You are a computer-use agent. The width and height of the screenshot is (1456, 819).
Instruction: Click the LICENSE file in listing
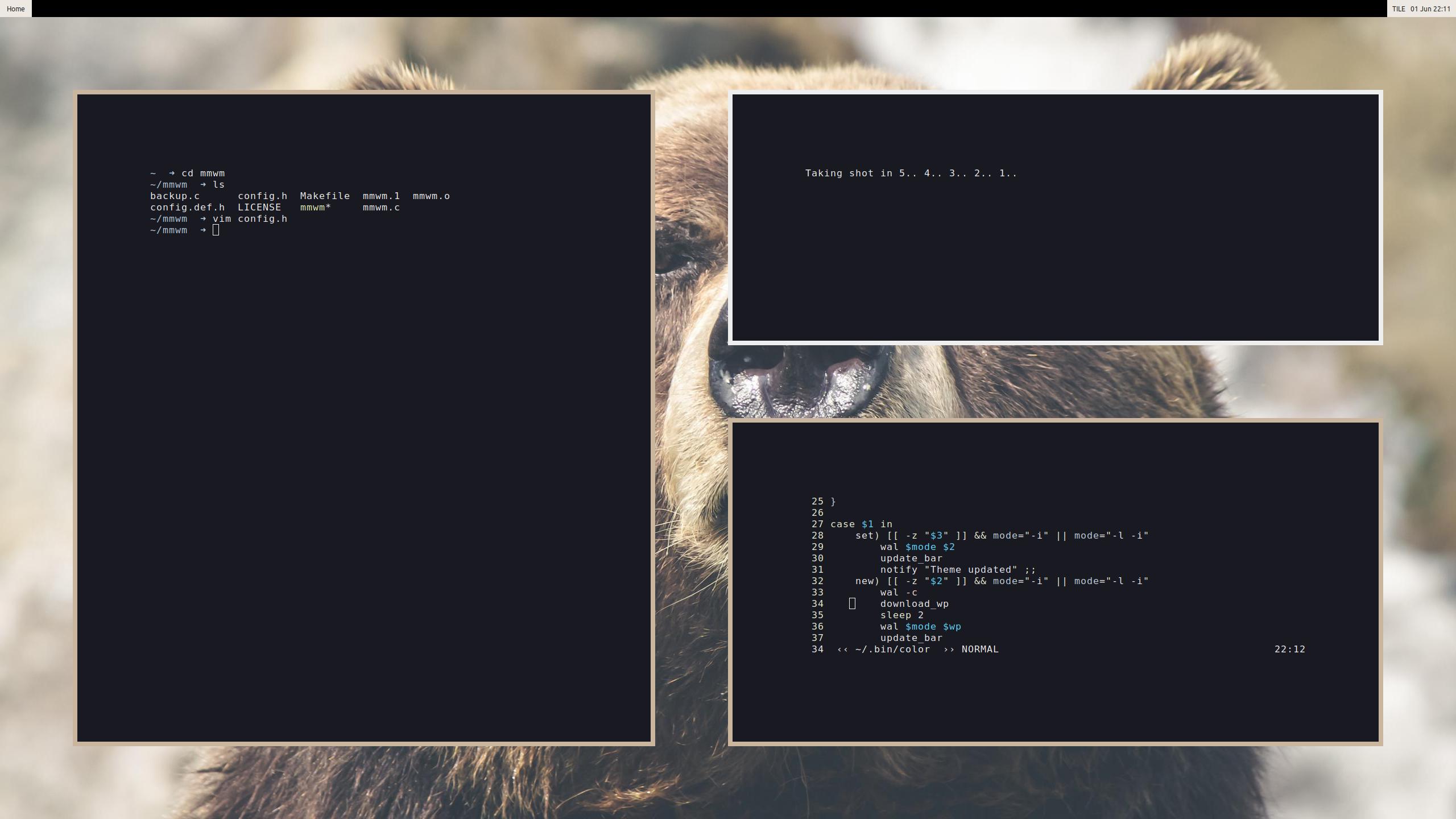click(x=259, y=207)
